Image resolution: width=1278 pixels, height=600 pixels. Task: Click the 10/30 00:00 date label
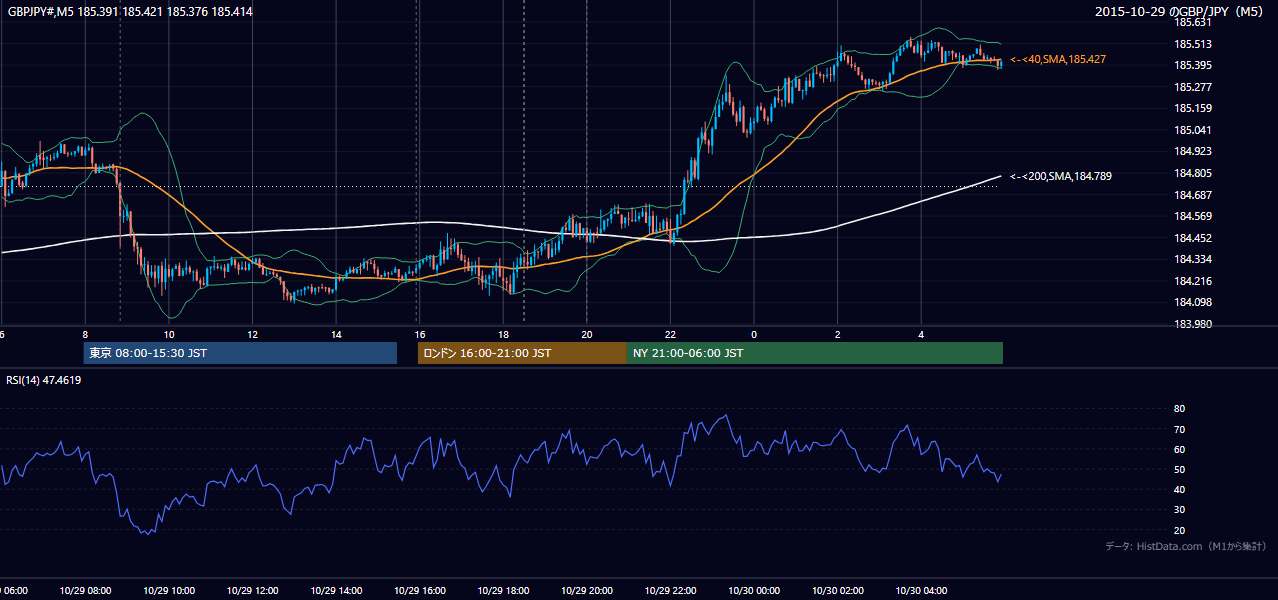pyautogui.click(x=753, y=591)
